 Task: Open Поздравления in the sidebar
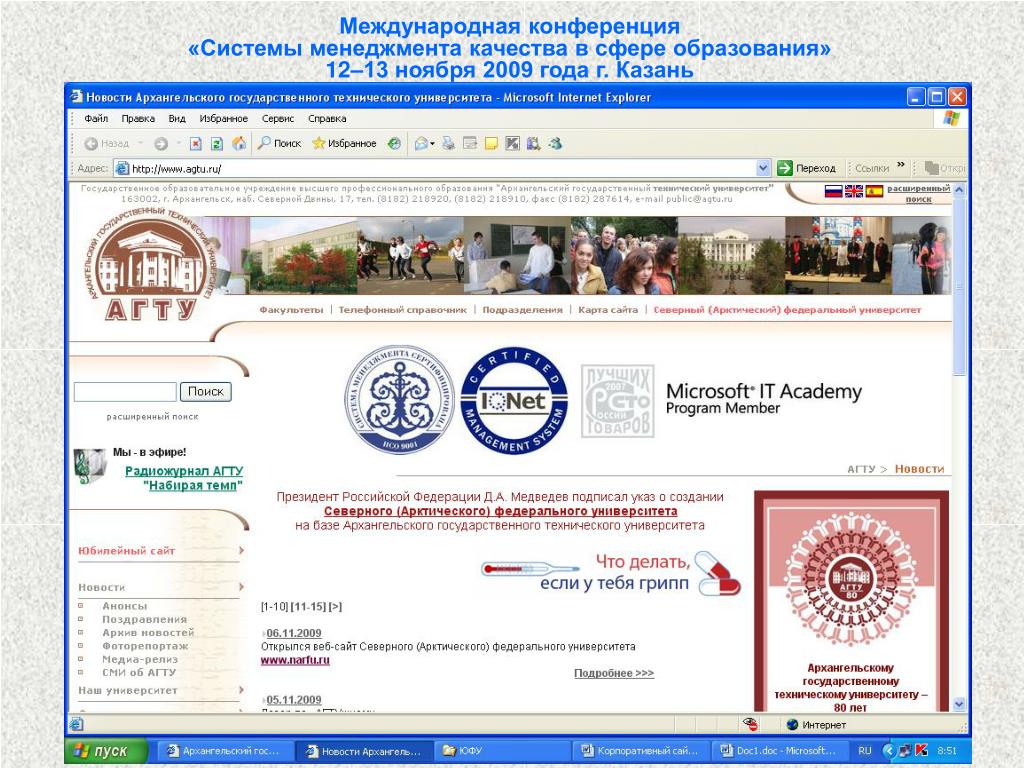coord(144,619)
